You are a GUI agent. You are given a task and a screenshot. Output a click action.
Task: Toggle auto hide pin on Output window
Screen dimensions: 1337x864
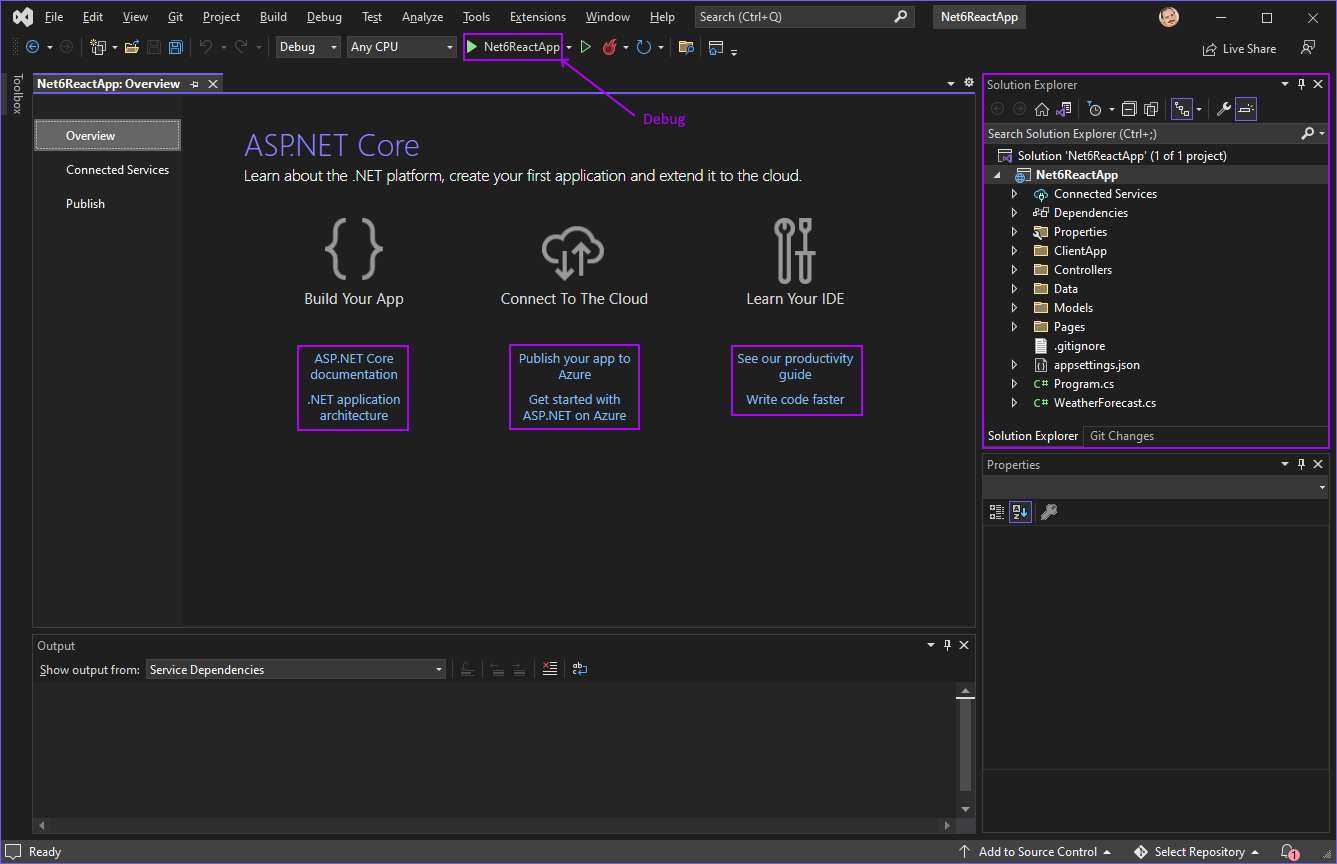coord(948,646)
